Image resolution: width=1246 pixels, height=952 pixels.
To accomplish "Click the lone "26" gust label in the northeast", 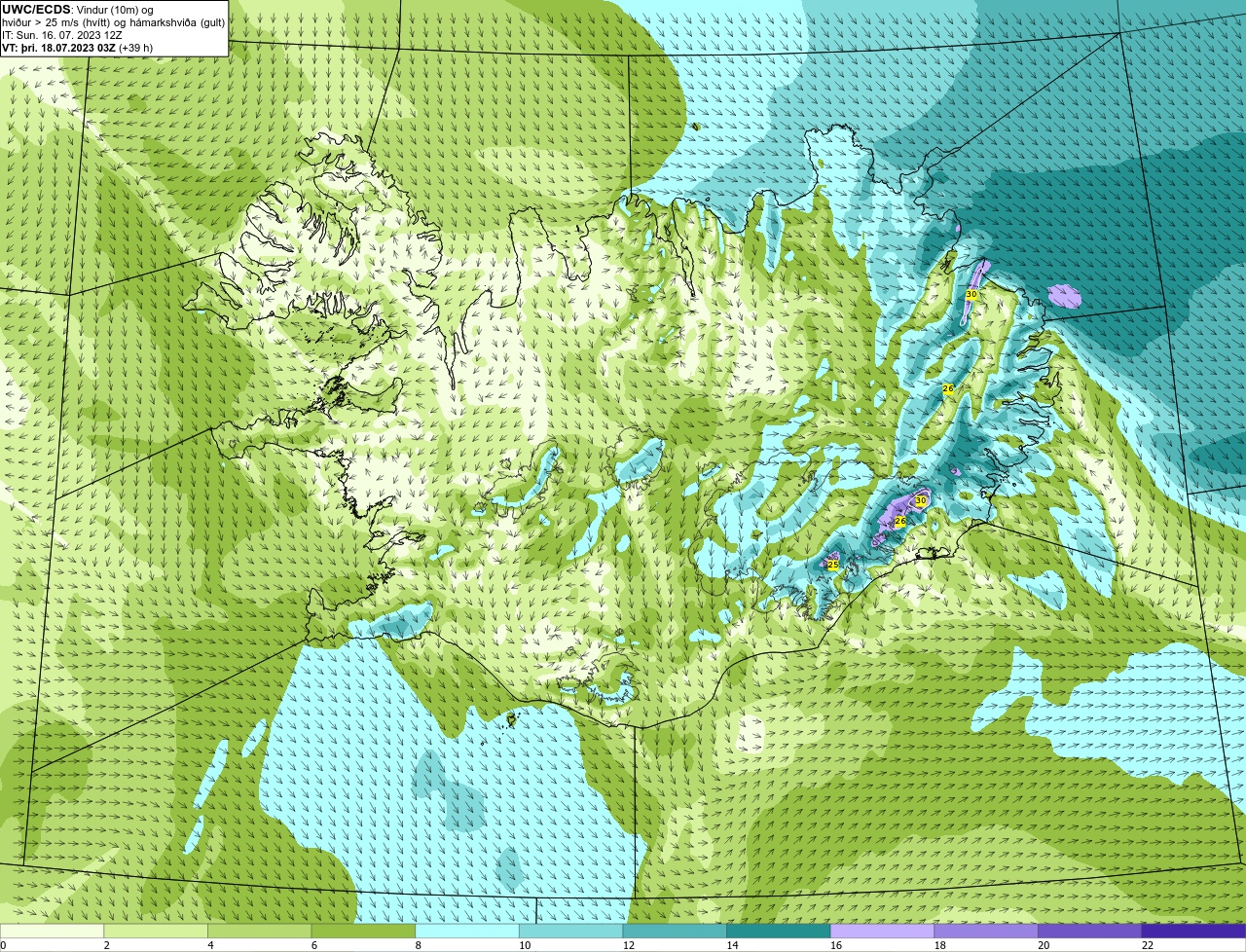I will click(x=948, y=388).
